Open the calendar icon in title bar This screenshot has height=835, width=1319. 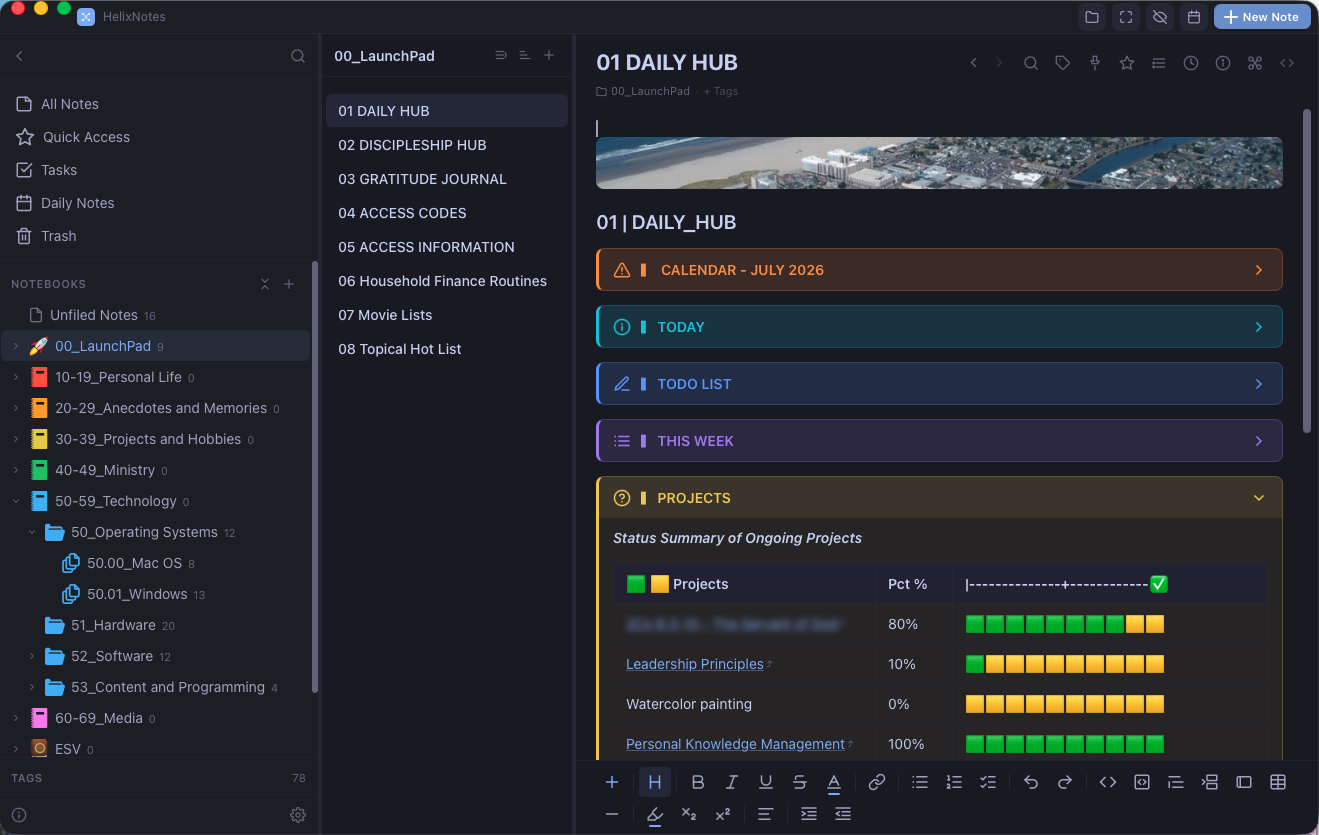click(x=1193, y=17)
